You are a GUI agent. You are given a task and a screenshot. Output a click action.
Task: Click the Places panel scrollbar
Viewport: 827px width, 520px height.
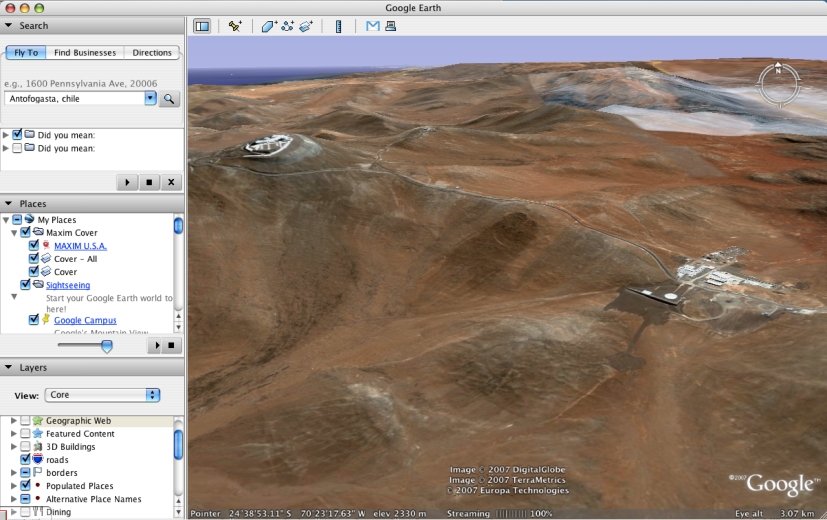pos(178,226)
